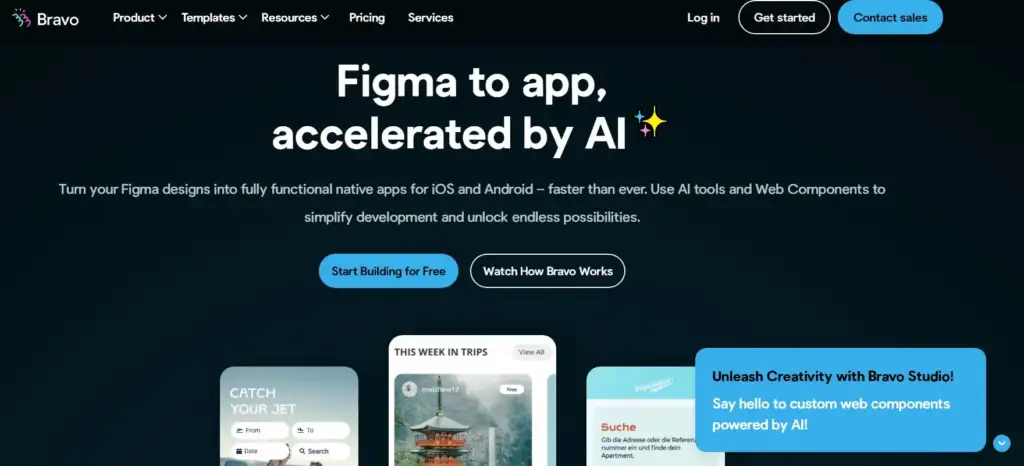Screen dimensions: 1024x466
Task: Open the Pricing page
Action: click(367, 18)
